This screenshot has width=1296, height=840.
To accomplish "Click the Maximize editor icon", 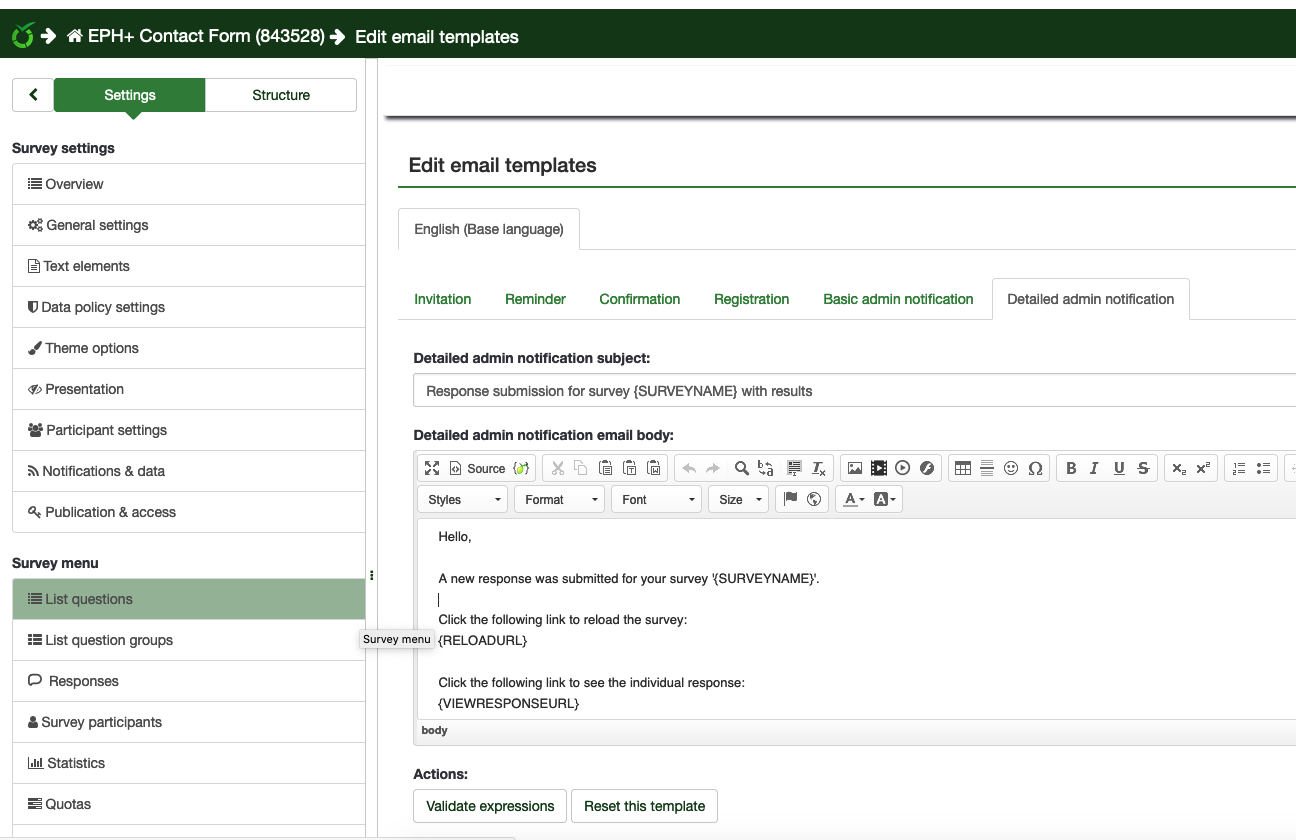I will tap(432, 468).
